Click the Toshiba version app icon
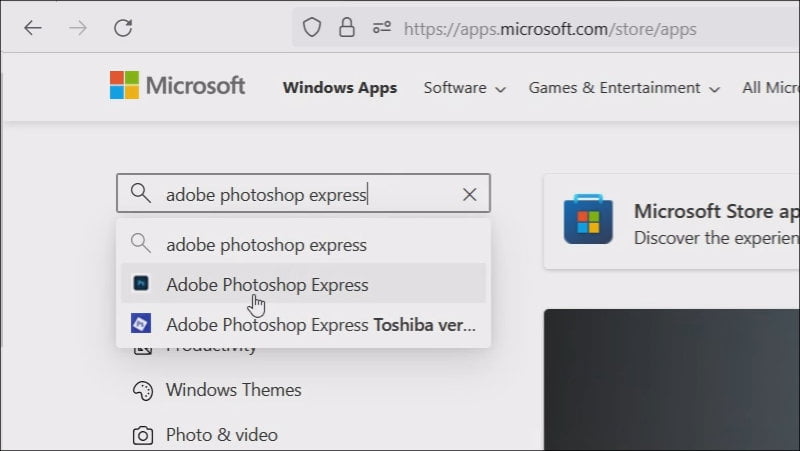Viewport: 800px width, 451px height. tap(141, 323)
